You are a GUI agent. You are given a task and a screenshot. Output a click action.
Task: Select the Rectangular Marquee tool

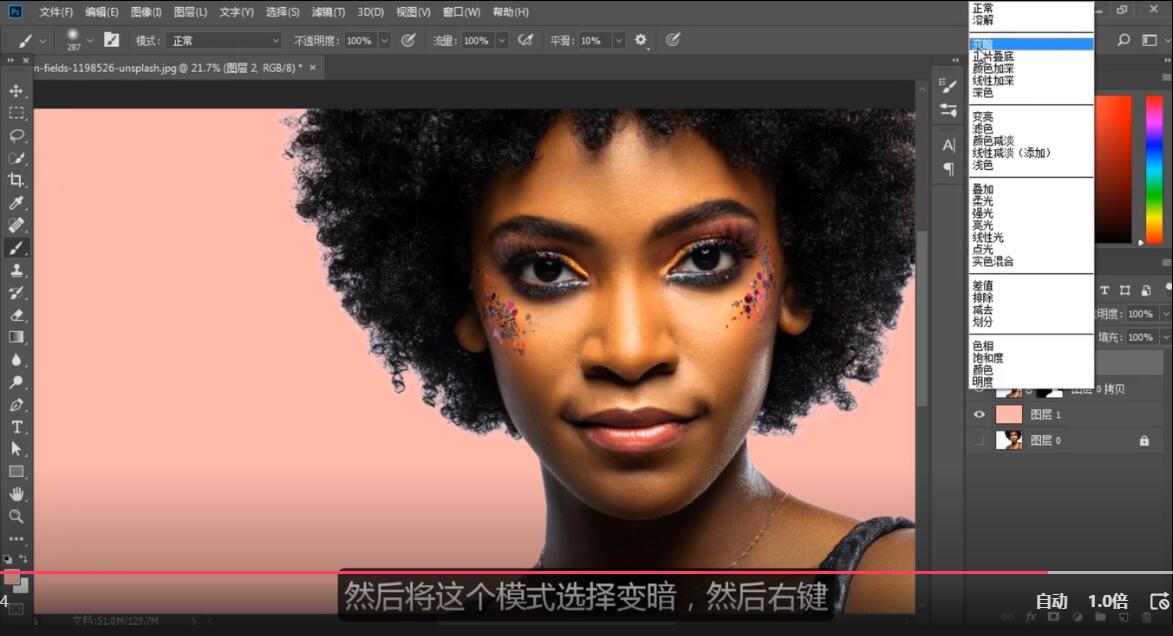pos(16,113)
